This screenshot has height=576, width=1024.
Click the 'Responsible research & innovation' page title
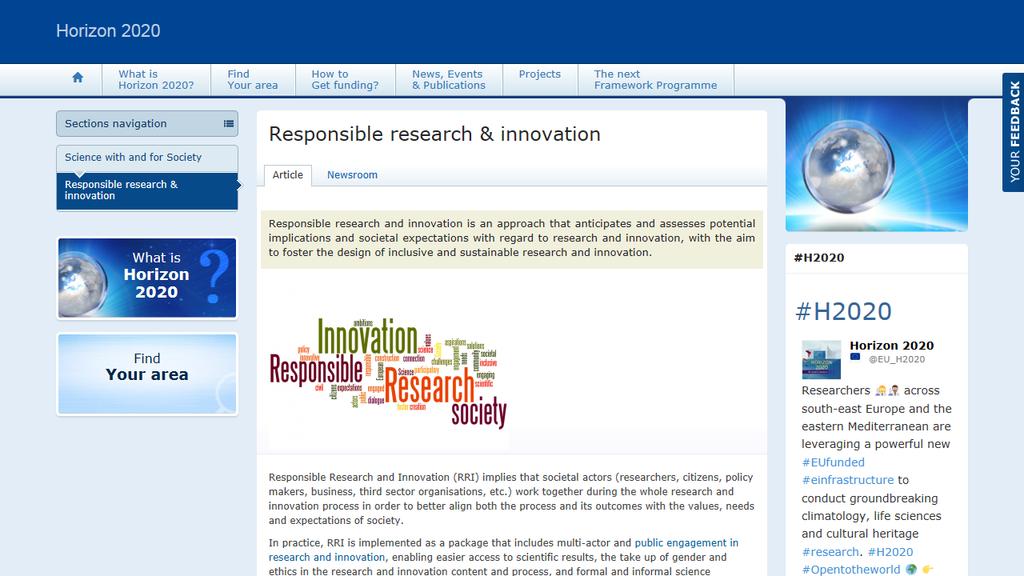pos(434,134)
